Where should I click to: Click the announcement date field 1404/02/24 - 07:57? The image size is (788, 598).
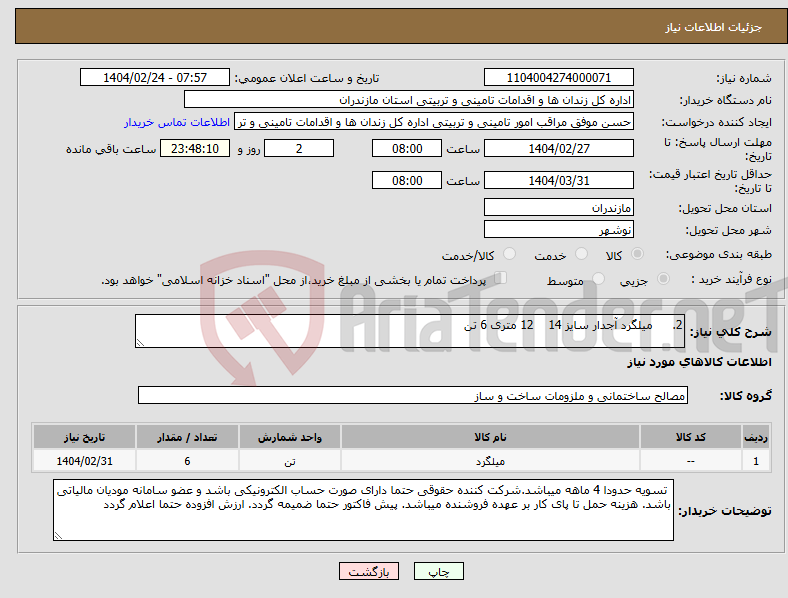[x=155, y=77]
